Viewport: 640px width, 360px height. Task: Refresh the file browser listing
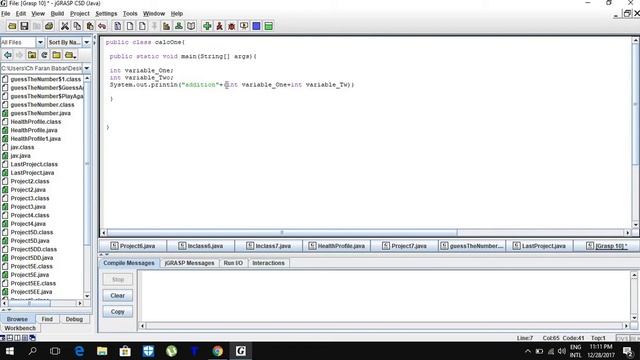[x=44, y=55]
